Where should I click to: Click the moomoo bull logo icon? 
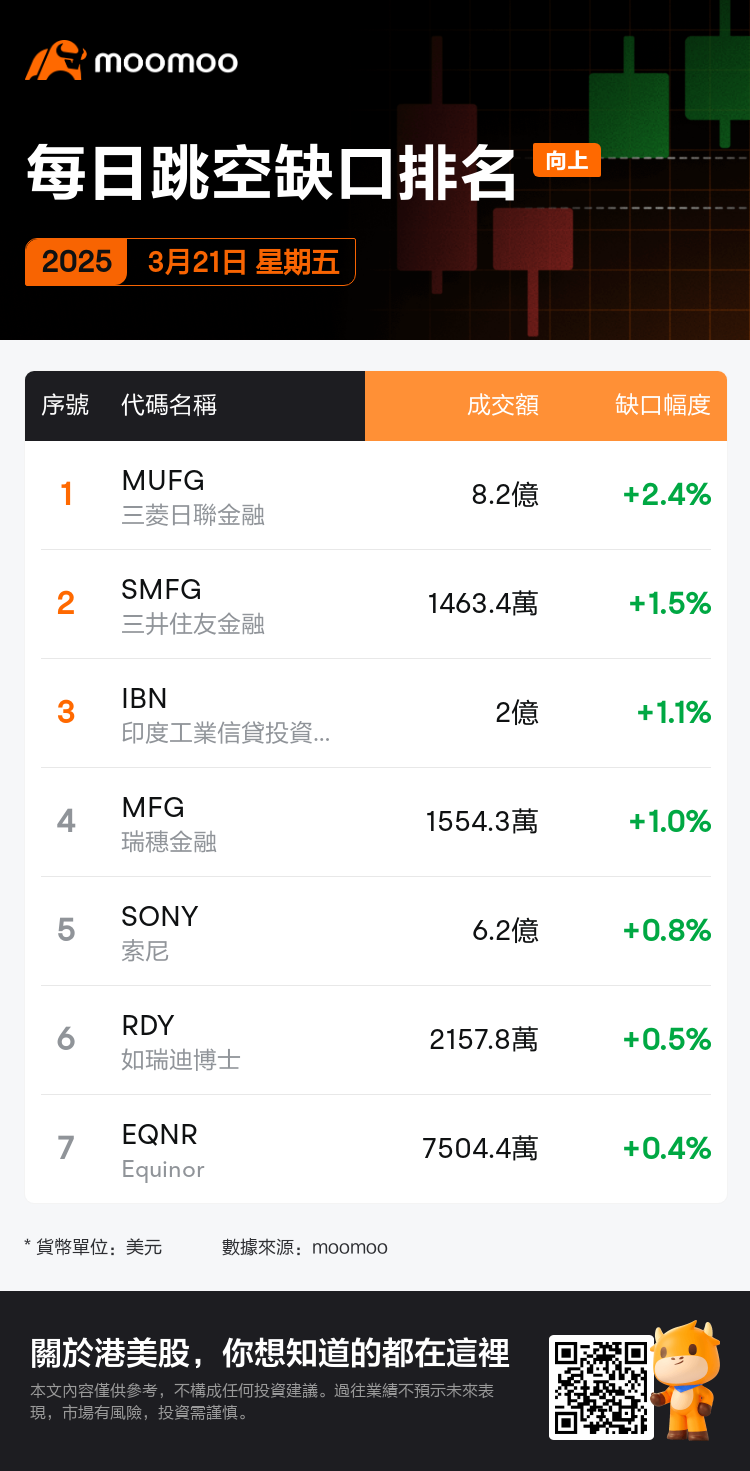point(55,61)
